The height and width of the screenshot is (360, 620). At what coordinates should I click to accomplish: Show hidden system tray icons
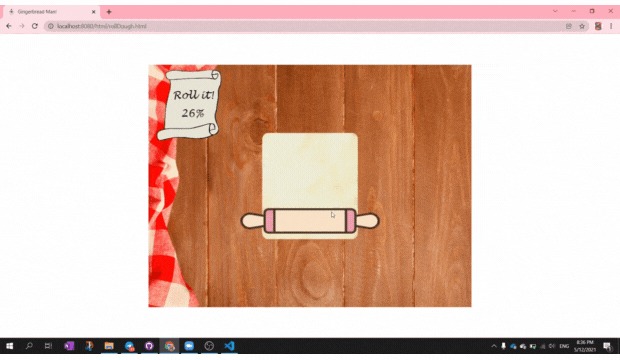(x=494, y=346)
